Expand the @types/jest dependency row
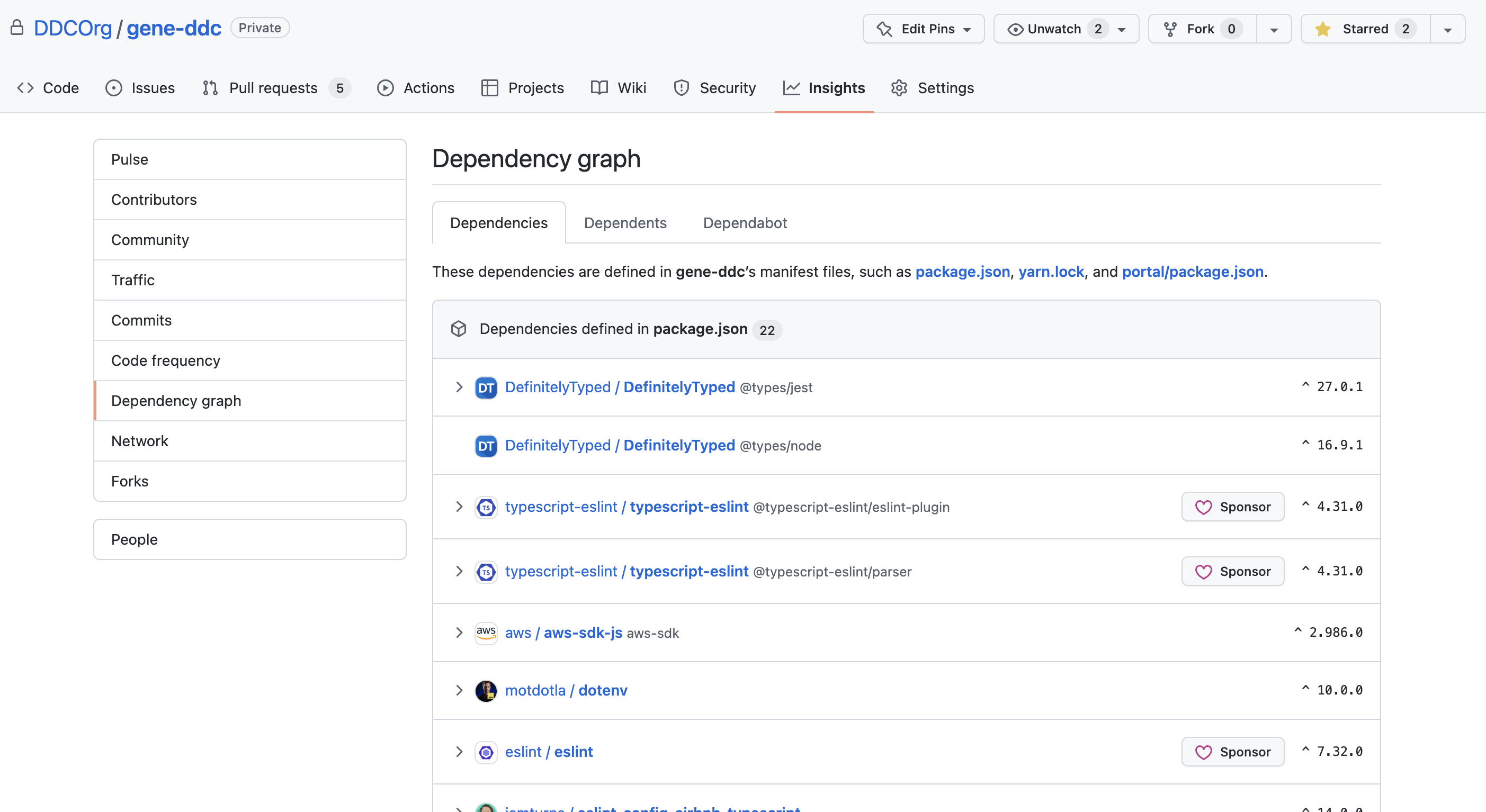 (x=459, y=387)
